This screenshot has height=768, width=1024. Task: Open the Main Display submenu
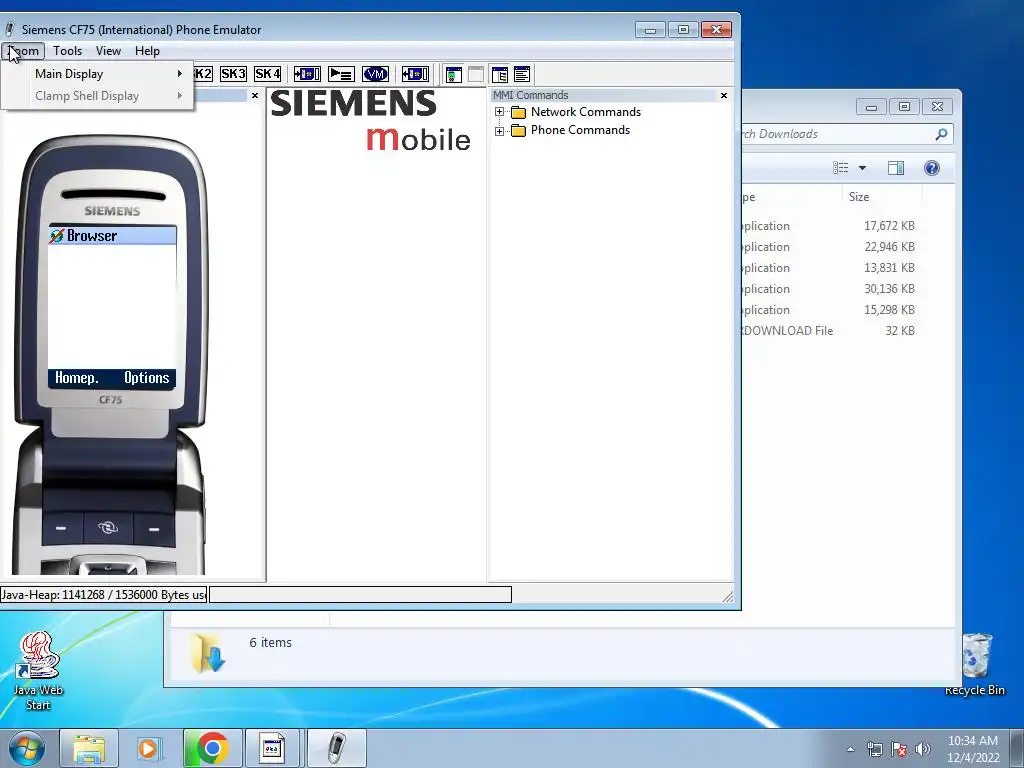click(x=97, y=74)
